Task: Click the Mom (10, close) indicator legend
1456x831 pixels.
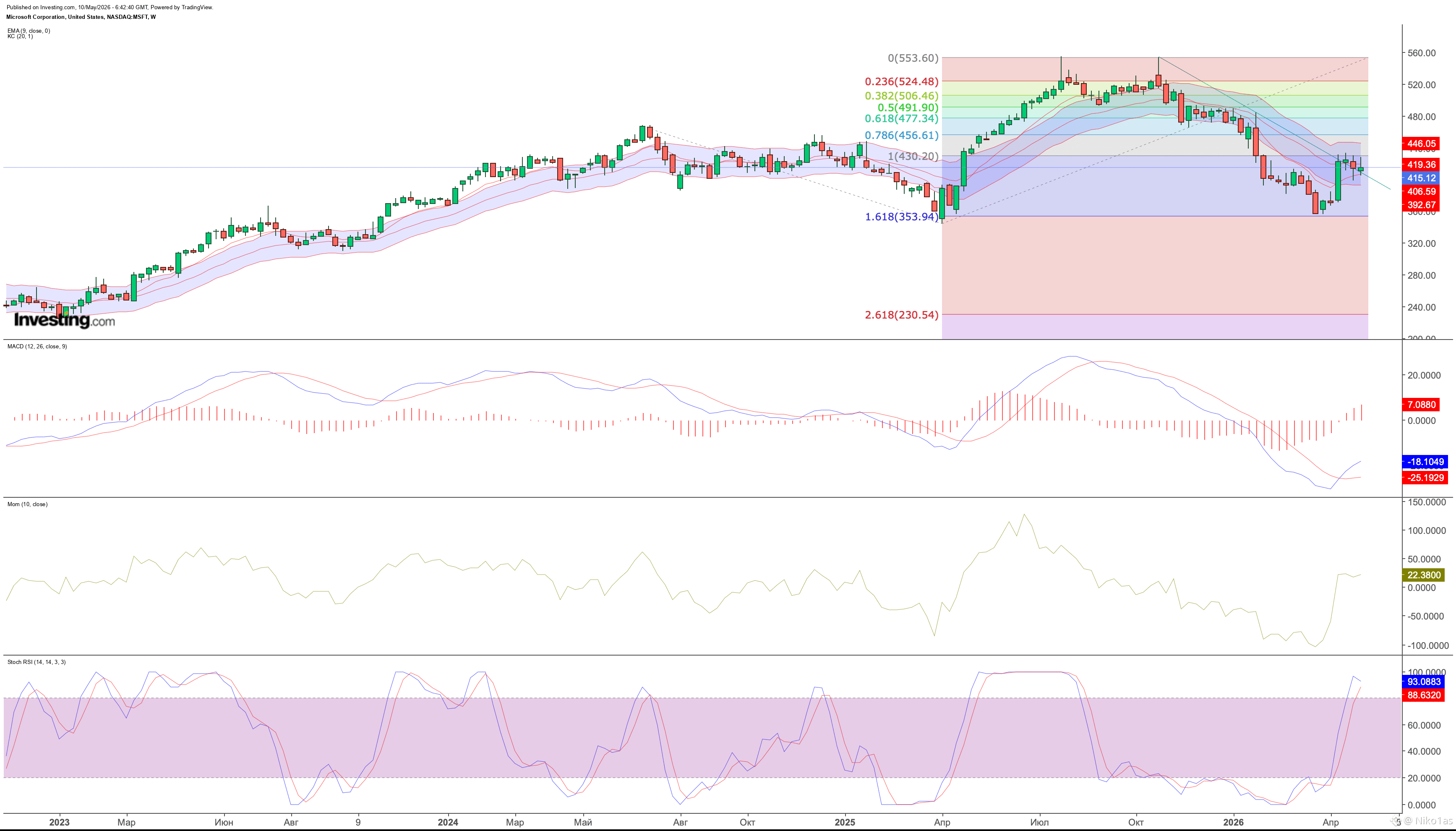Action: (x=27, y=504)
